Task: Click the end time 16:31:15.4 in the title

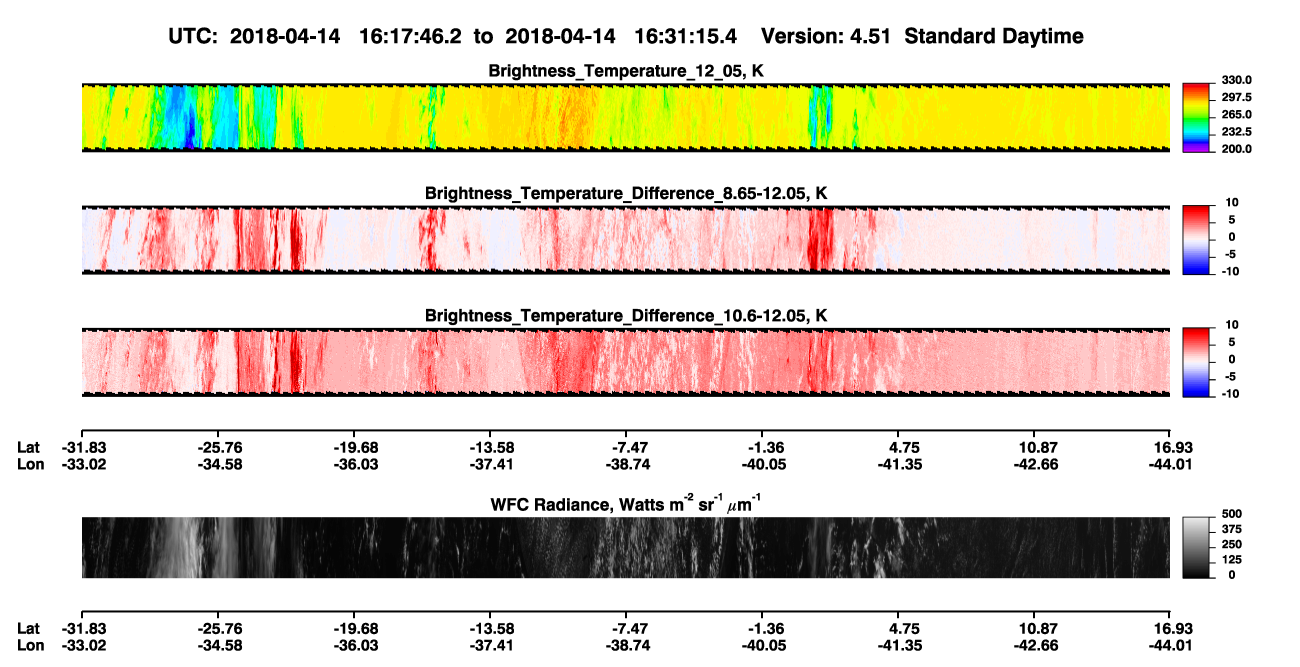Action: (x=685, y=36)
